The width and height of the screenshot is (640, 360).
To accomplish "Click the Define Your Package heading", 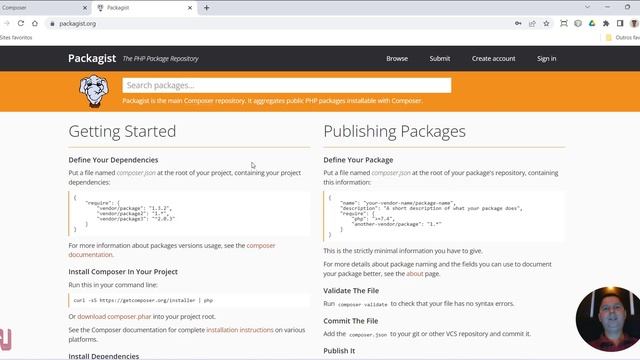I will (358, 160).
